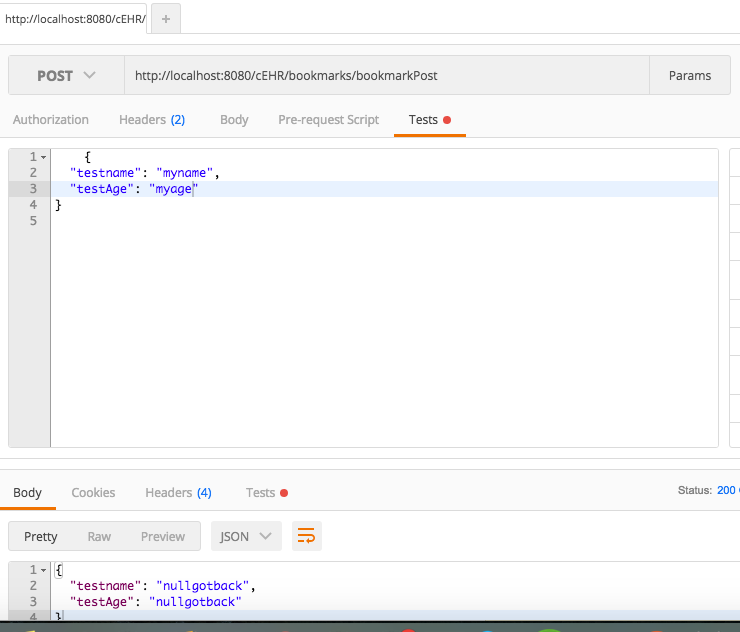
Task: Open the request Headers (2) tab
Action: (152, 119)
